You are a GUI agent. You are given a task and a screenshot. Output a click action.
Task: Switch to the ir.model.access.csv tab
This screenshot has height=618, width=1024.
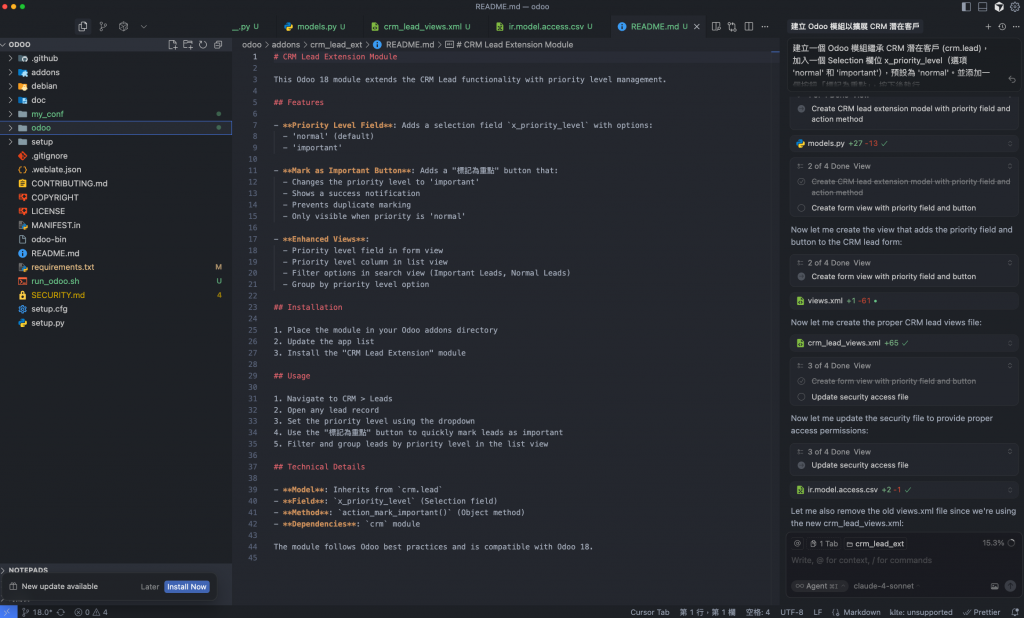(544, 27)
